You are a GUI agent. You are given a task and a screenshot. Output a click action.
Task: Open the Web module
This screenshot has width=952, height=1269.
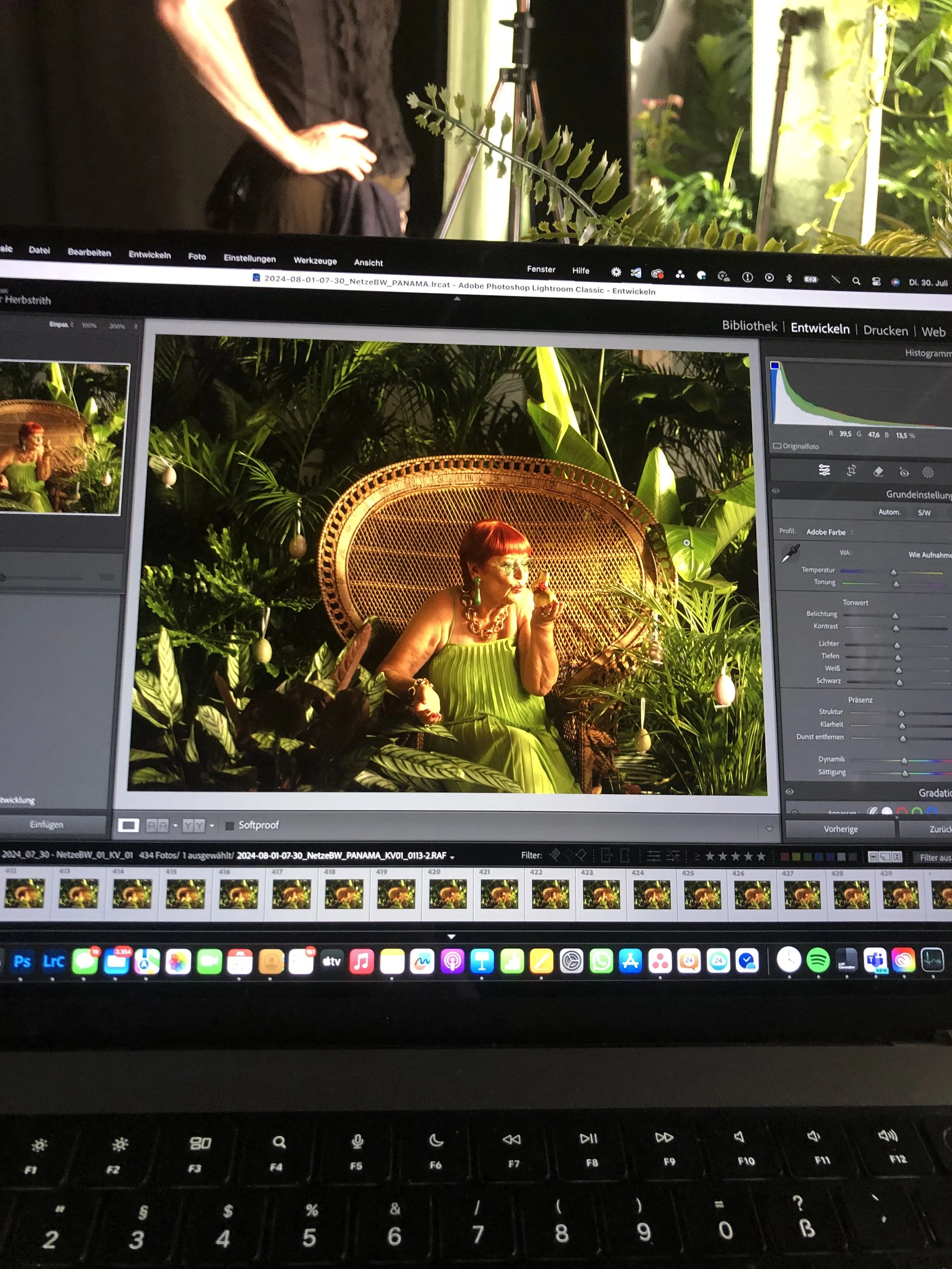[x=934, y=332]
